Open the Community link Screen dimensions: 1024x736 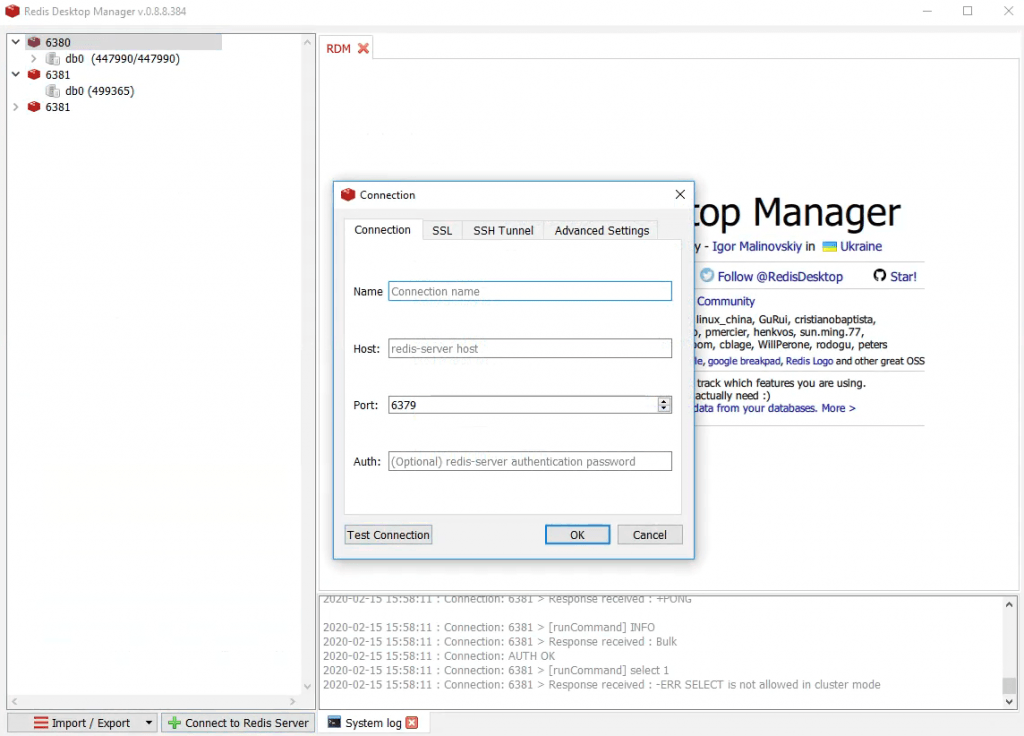click(726, 301)
